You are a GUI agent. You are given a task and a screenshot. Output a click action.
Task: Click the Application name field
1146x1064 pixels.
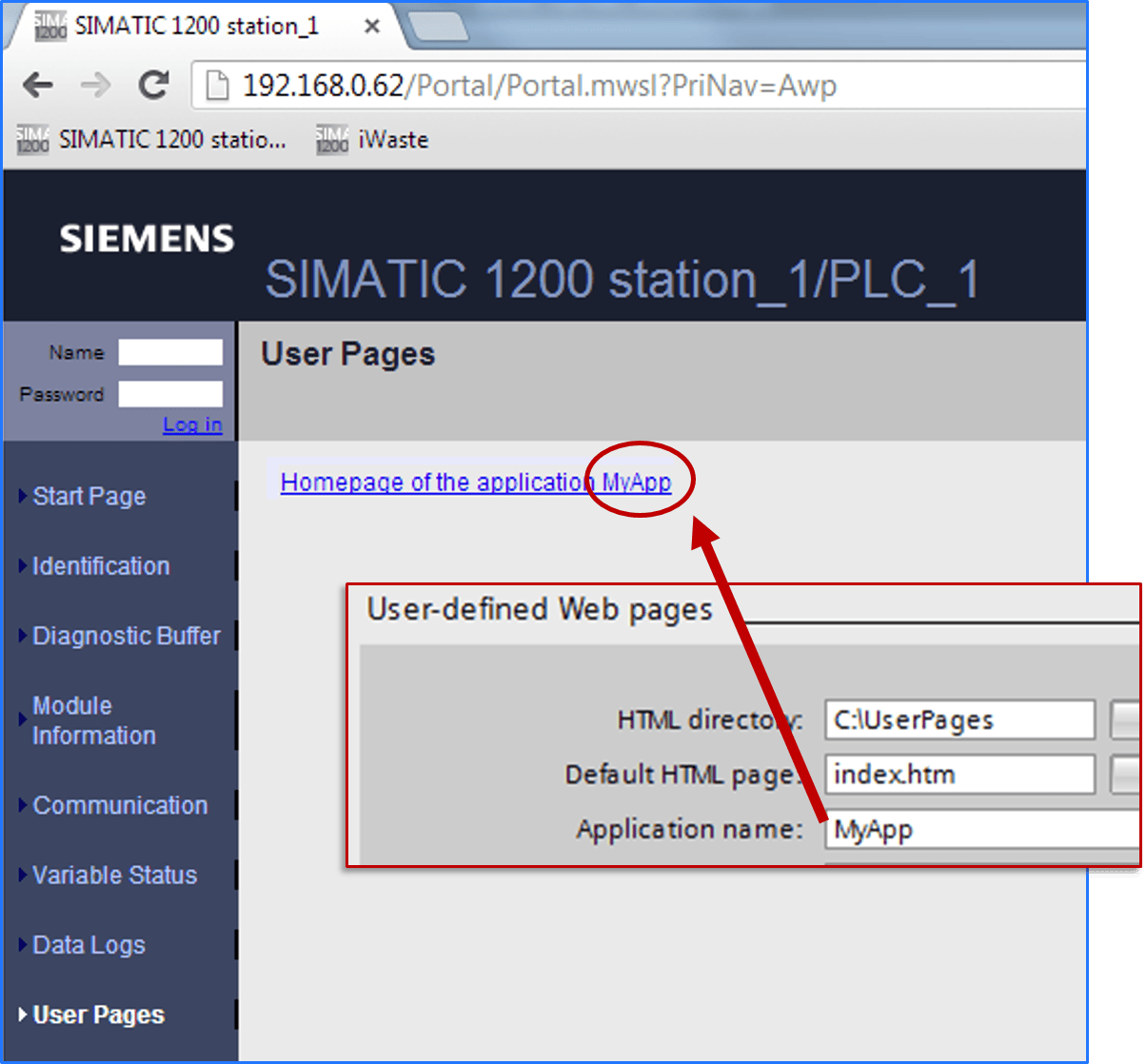[x=980, y=830]
